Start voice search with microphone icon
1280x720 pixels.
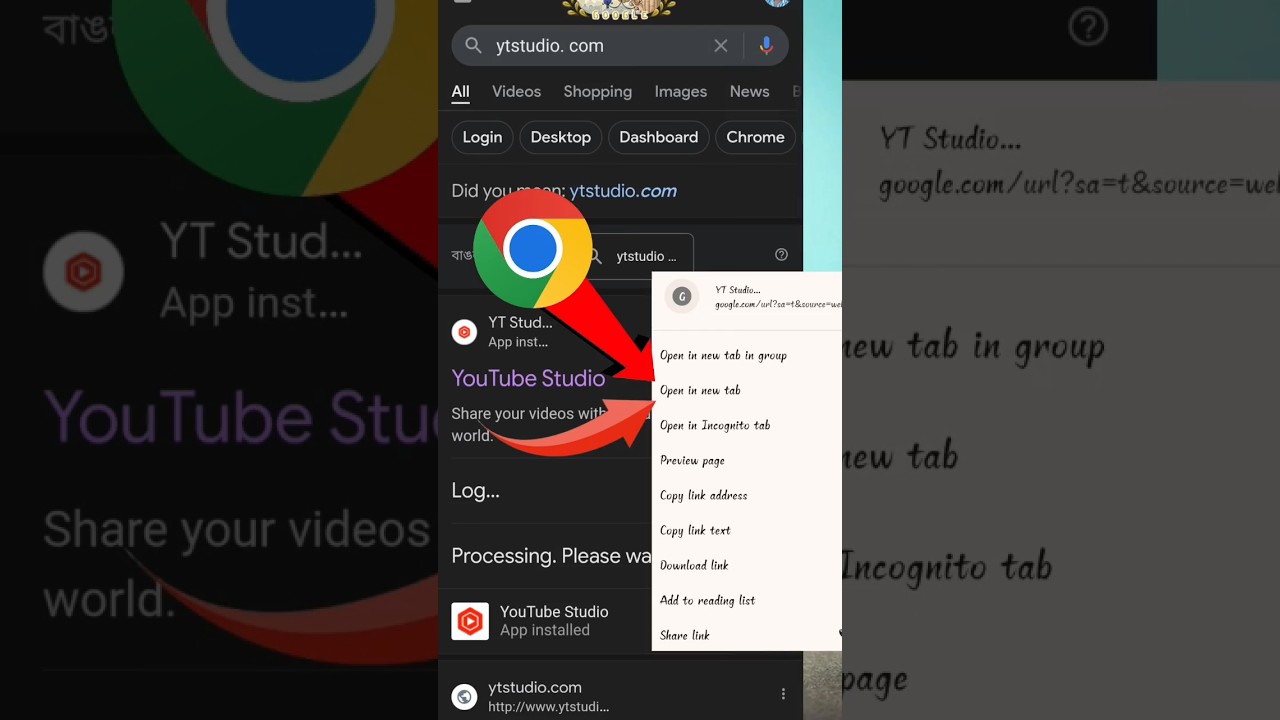pyautogui.click(x=766, y=46)
